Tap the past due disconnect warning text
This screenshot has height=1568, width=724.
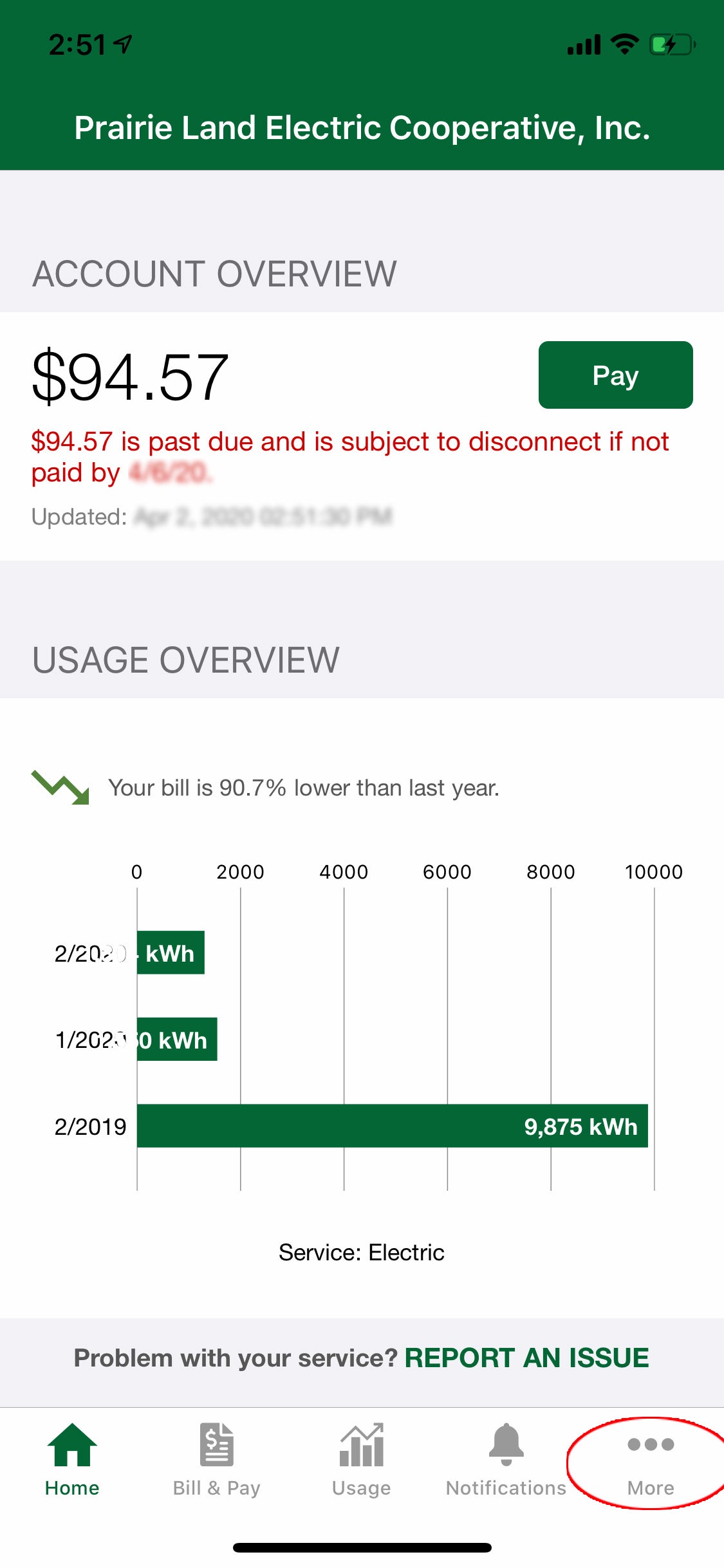351,457
